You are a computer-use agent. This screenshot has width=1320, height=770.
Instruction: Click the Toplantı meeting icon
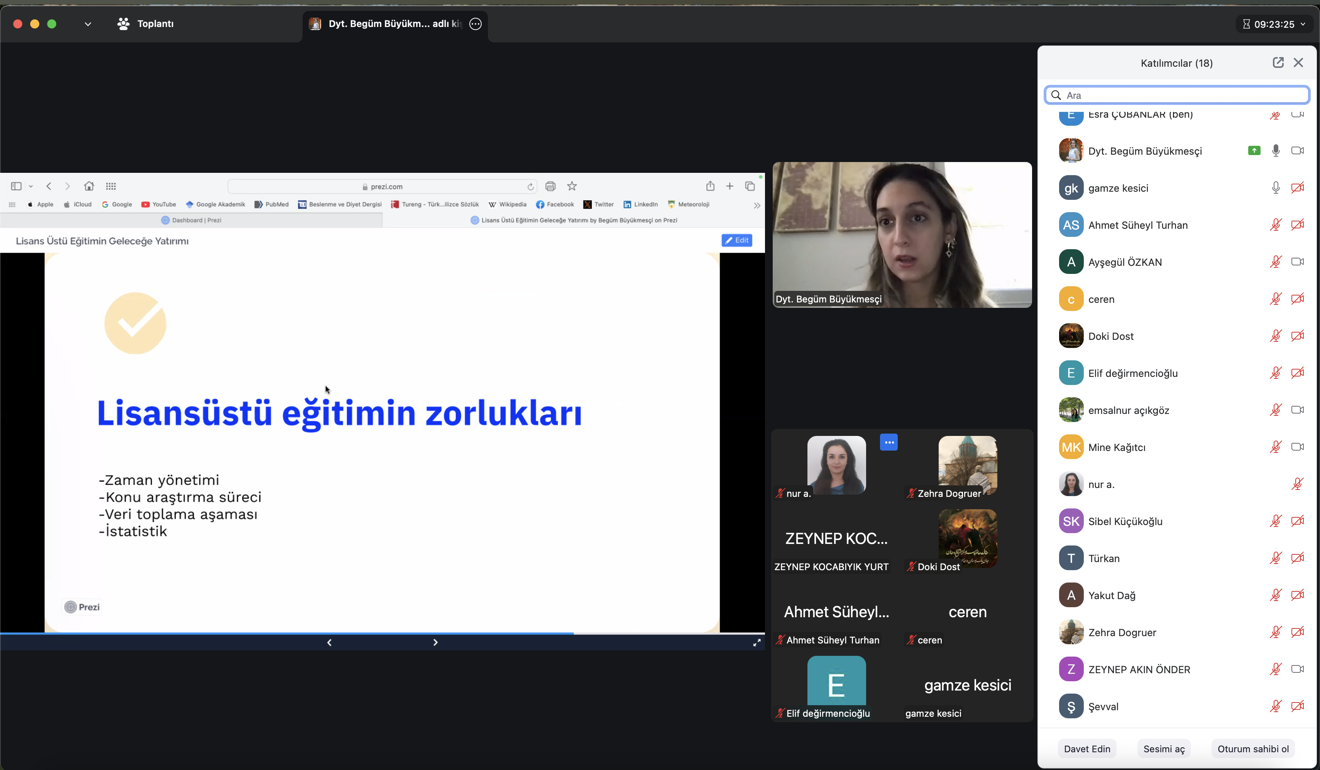click(124, 24)
